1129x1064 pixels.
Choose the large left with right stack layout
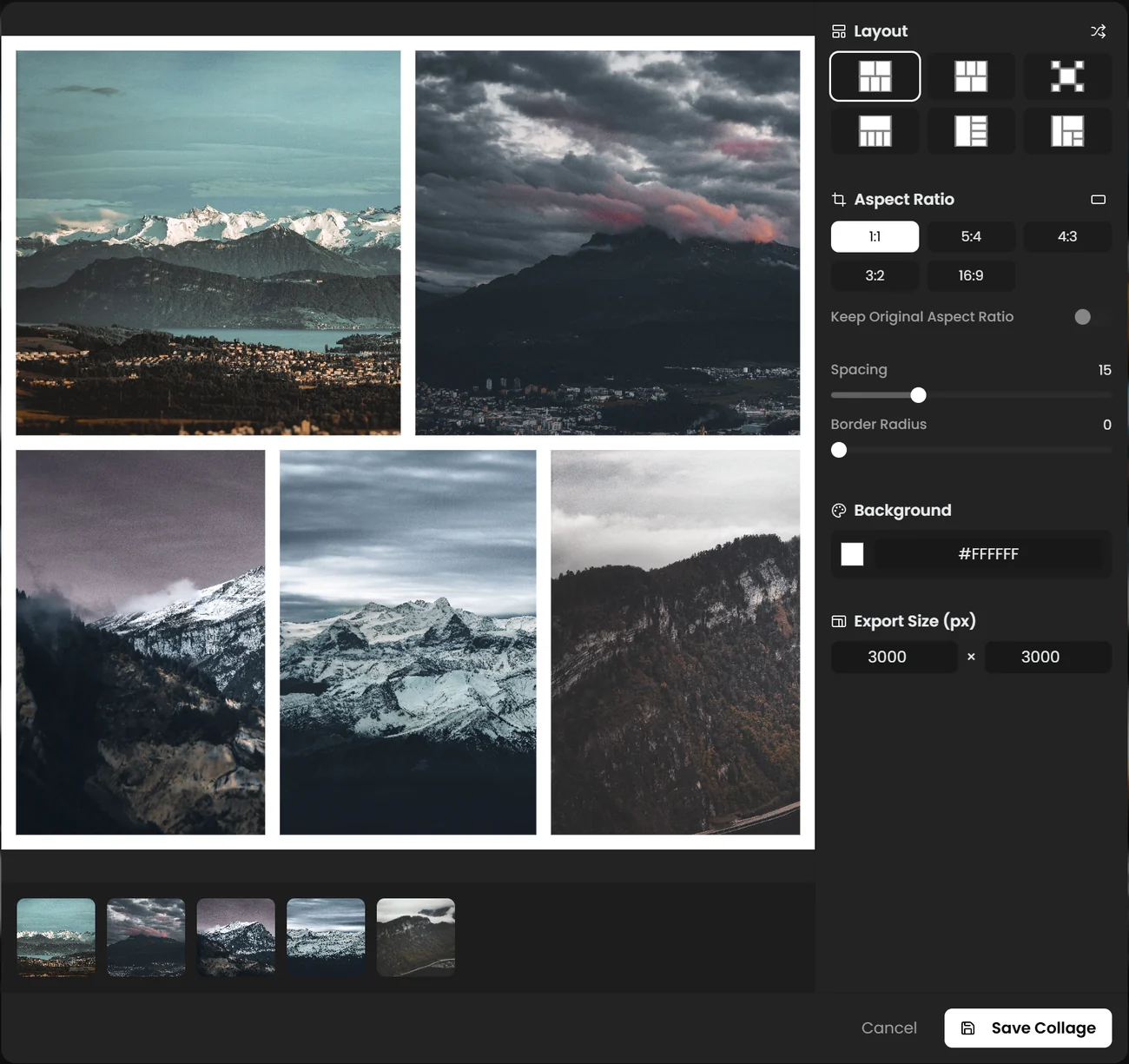tap(971, 131)
